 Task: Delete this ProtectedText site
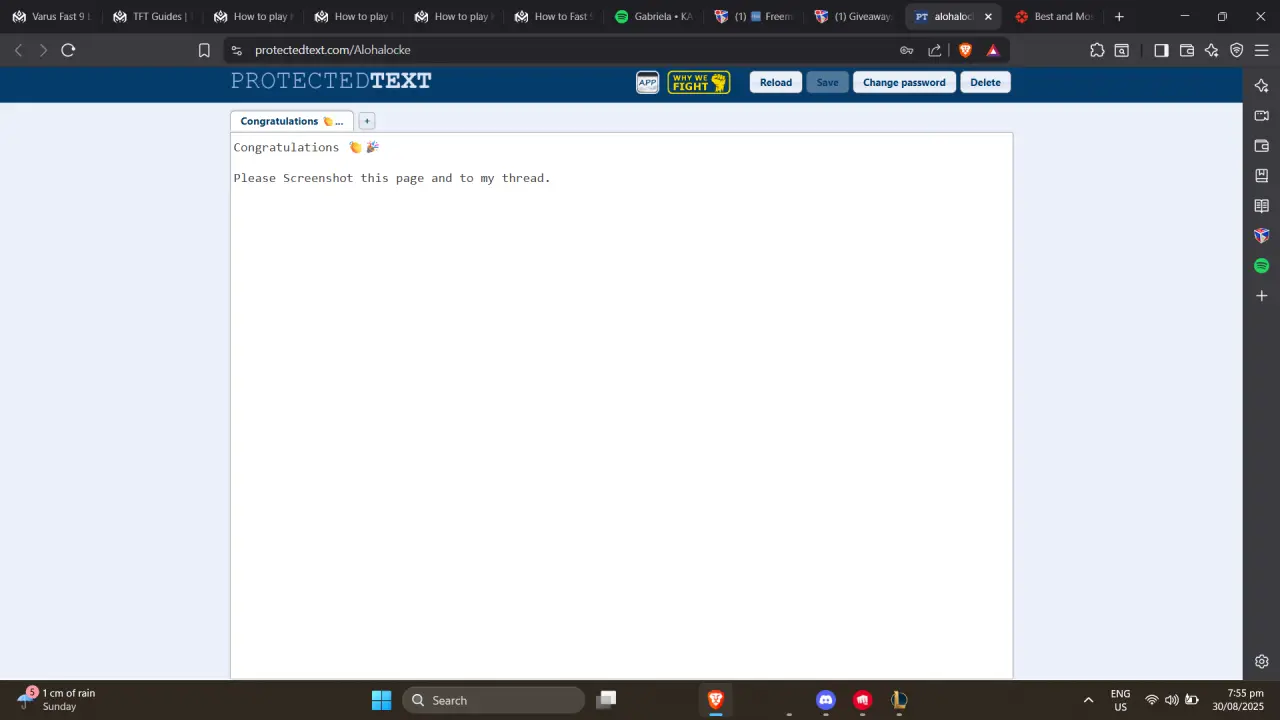(985, 82)
